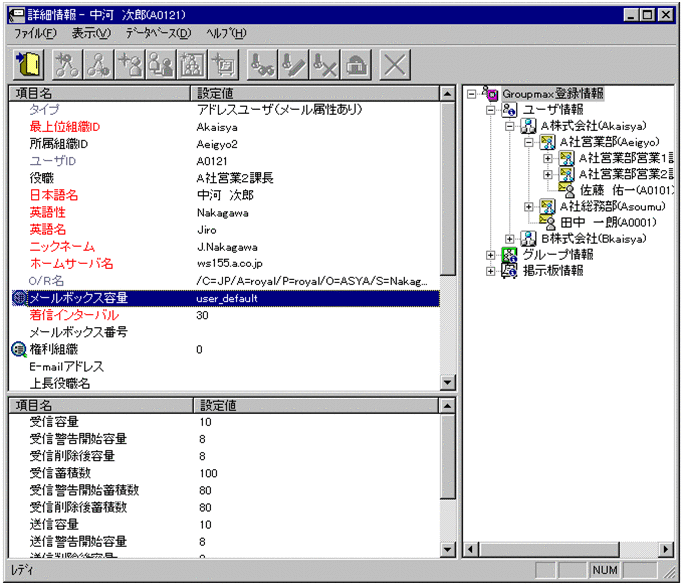Viewport: 685px width, 587px height.
Task: Click the globe icon beside メールボックス容量
Action: point(19,298)
